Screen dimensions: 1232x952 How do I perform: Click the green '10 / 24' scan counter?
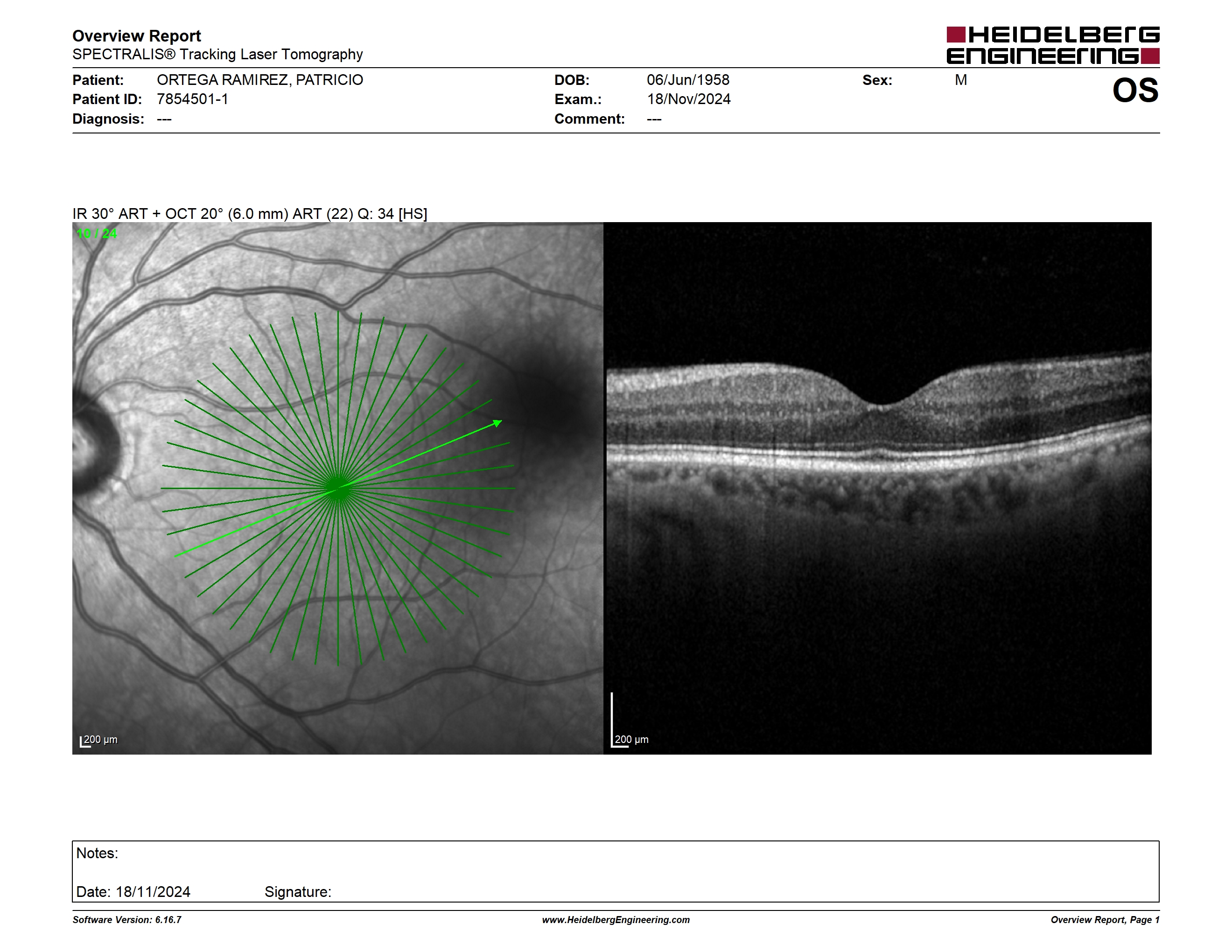click(97, 233)
